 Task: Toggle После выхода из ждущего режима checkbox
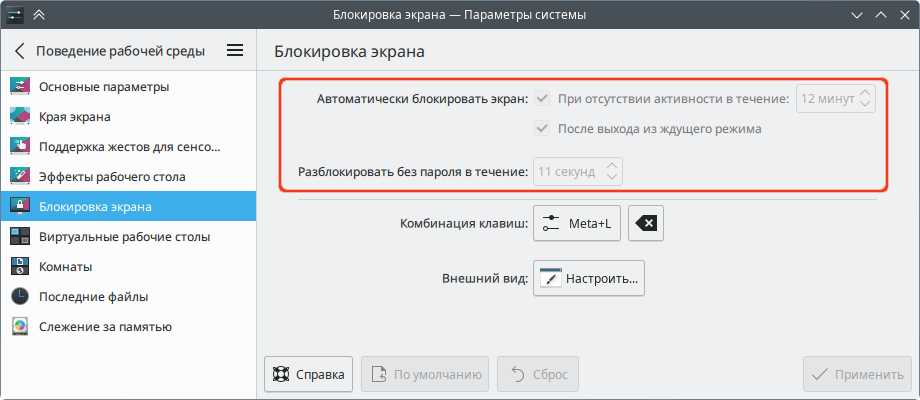542,129
